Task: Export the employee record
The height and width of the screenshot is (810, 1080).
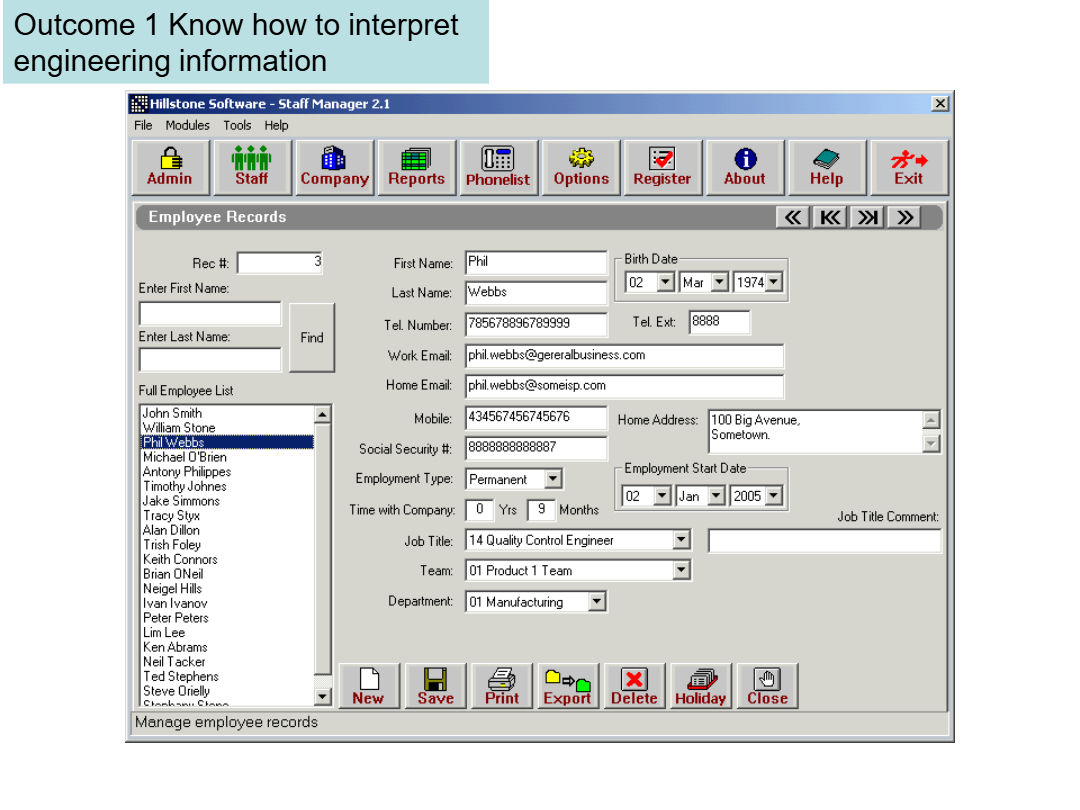Action: pos(568,686)
